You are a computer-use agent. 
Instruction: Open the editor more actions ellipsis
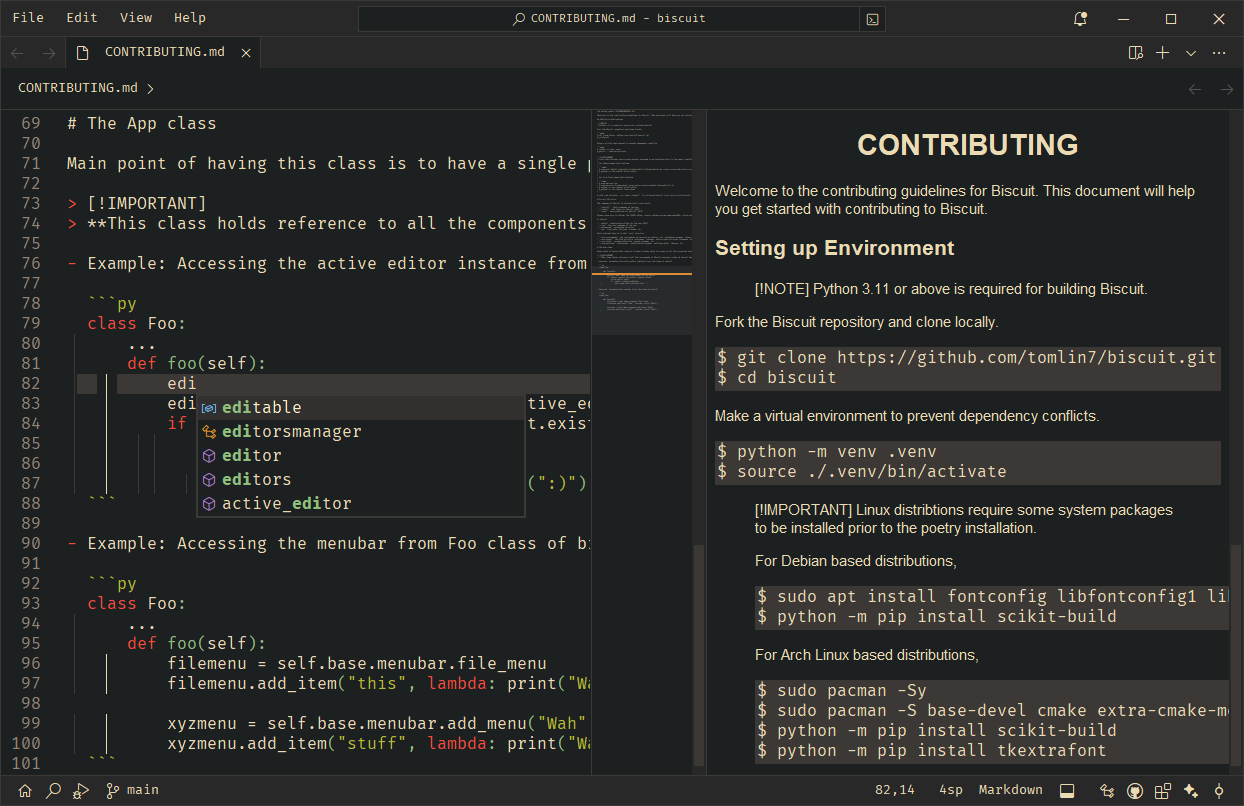click(x=1219, y=53)
